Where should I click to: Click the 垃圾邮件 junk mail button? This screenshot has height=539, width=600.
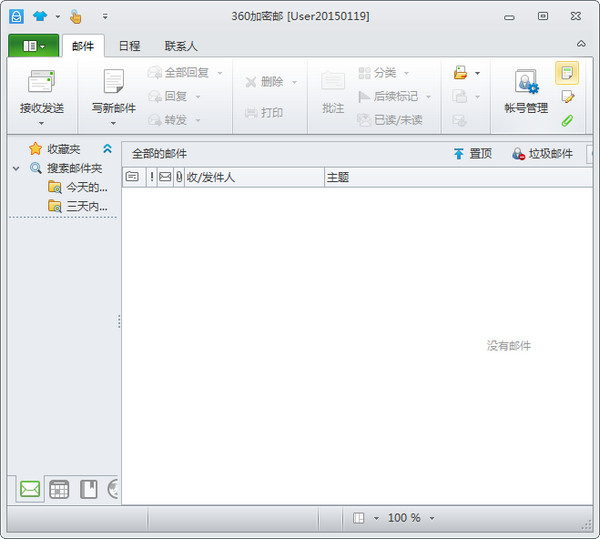(542, 154)
